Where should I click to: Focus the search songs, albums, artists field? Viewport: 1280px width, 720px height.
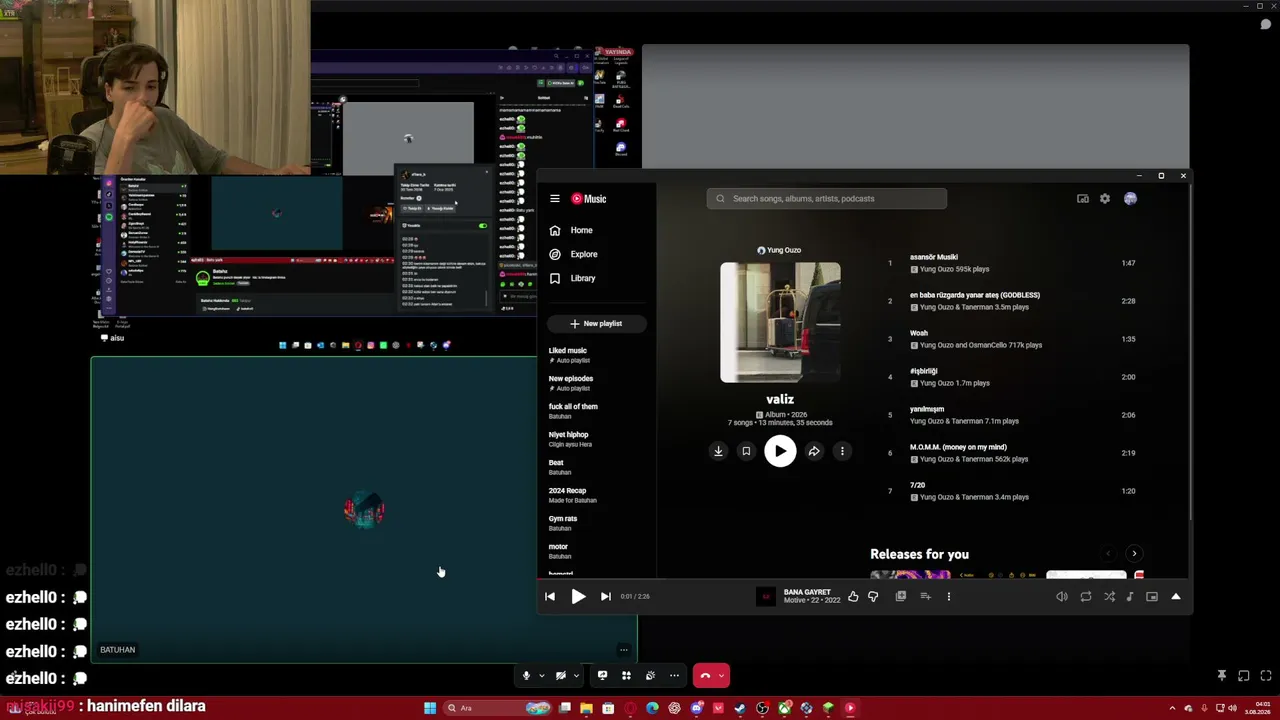coord(827,199)
